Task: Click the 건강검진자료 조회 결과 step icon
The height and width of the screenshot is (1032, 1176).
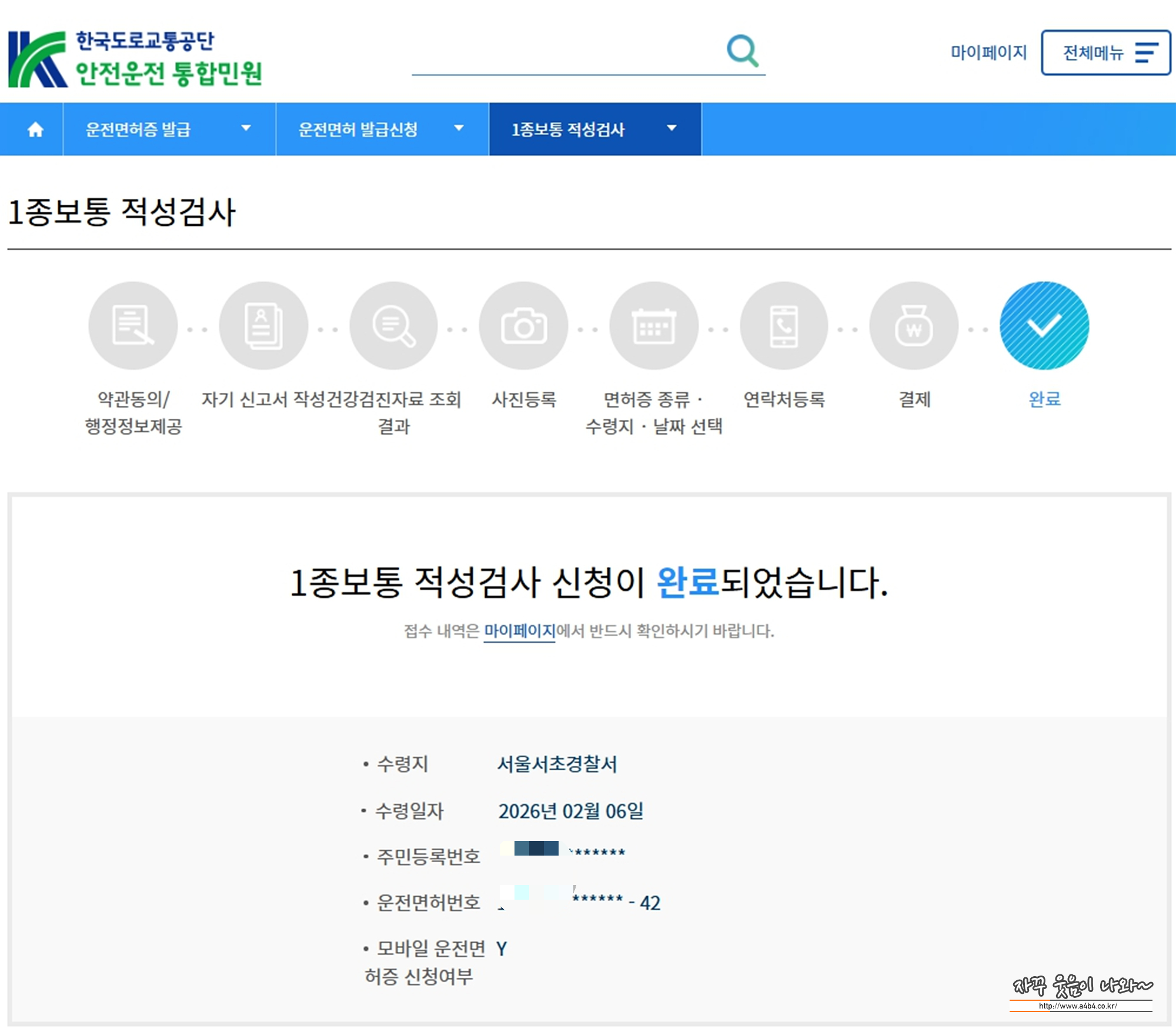Action: [x=393, y=325]
